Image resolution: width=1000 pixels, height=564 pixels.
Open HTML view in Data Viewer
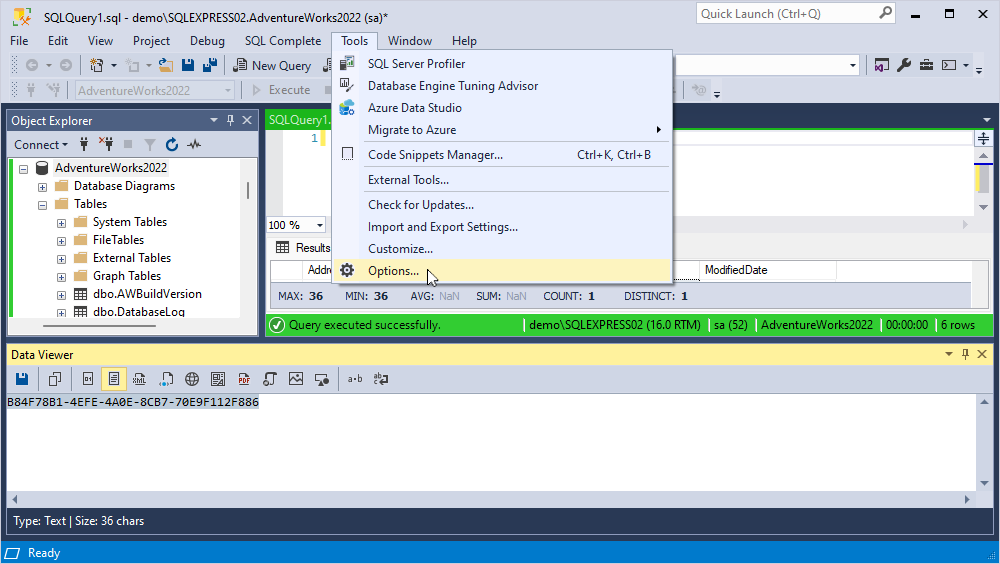(x=166, y=379)
